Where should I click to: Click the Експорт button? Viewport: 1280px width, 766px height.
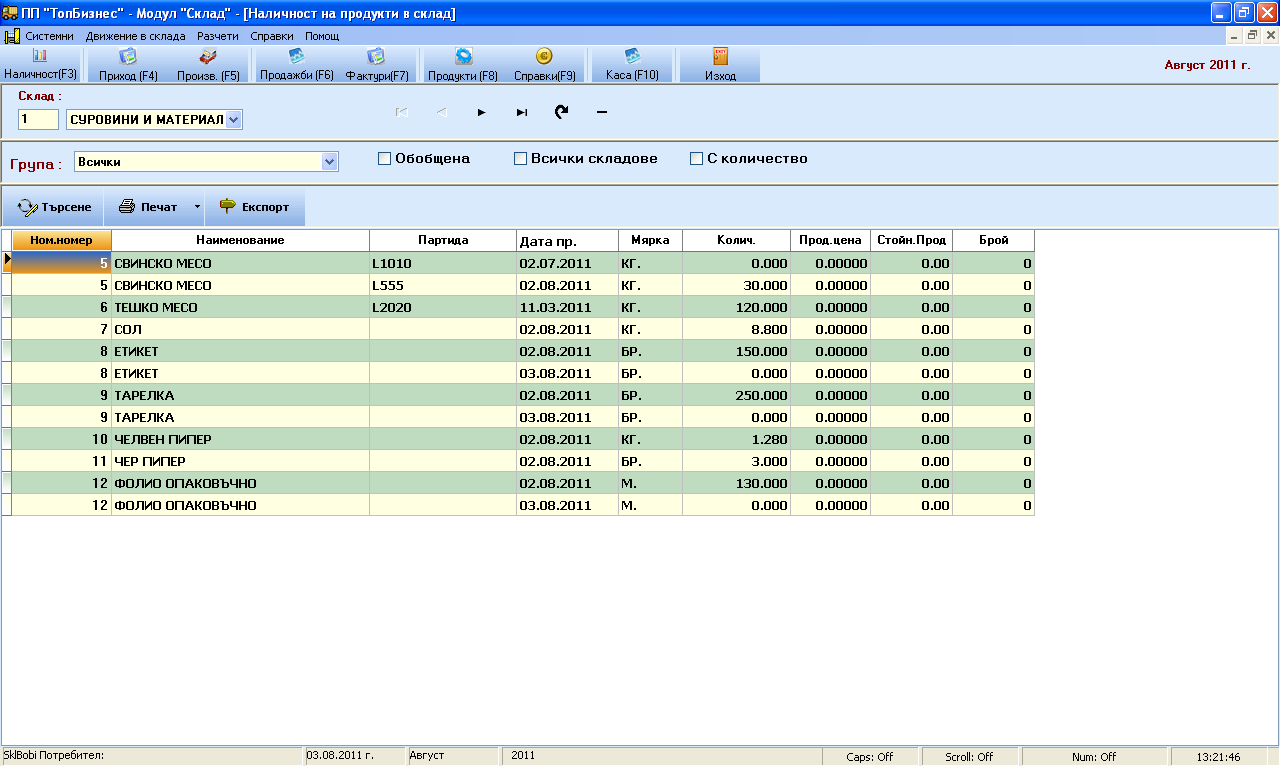tap(254, 207)
